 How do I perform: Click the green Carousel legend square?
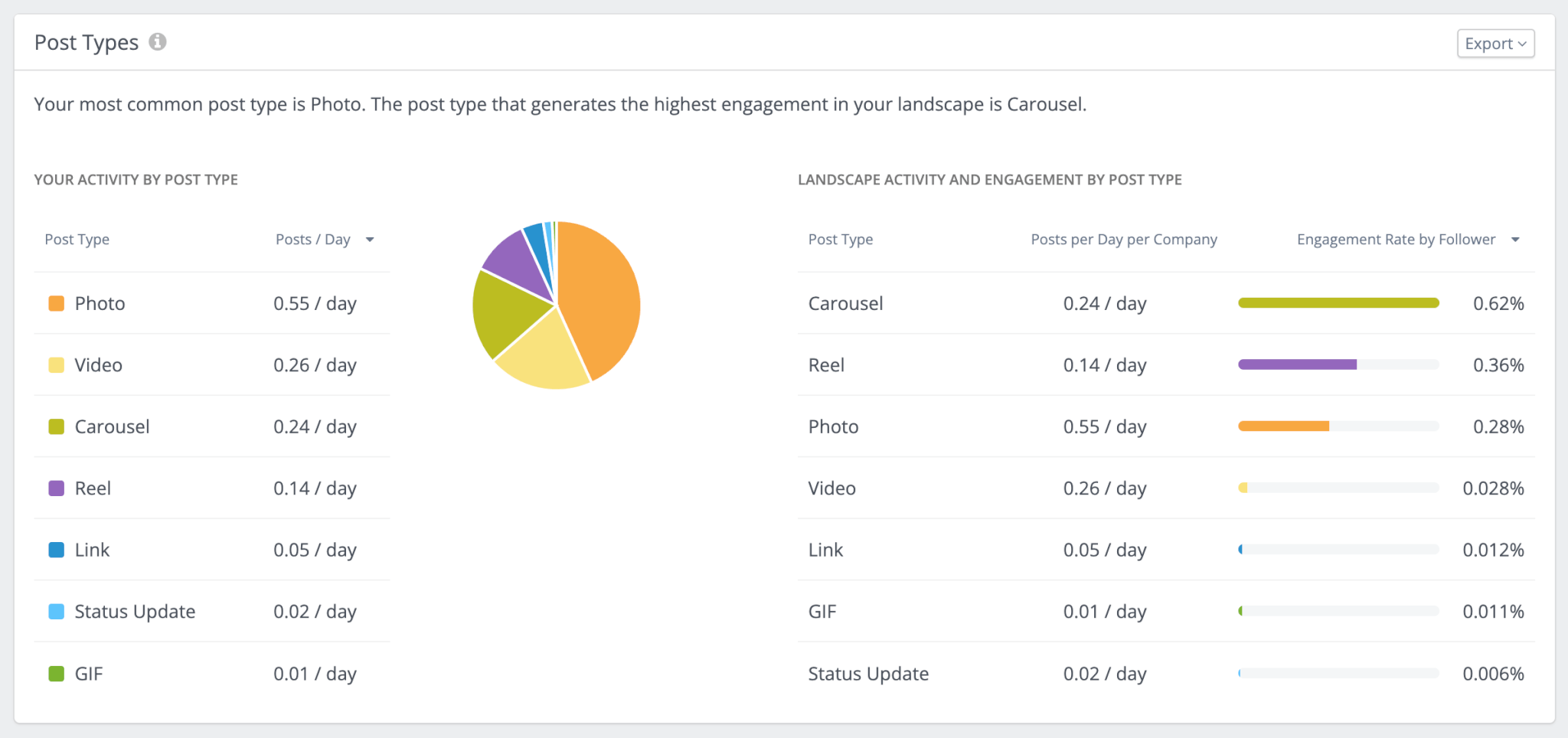click(x=56, y=426)
